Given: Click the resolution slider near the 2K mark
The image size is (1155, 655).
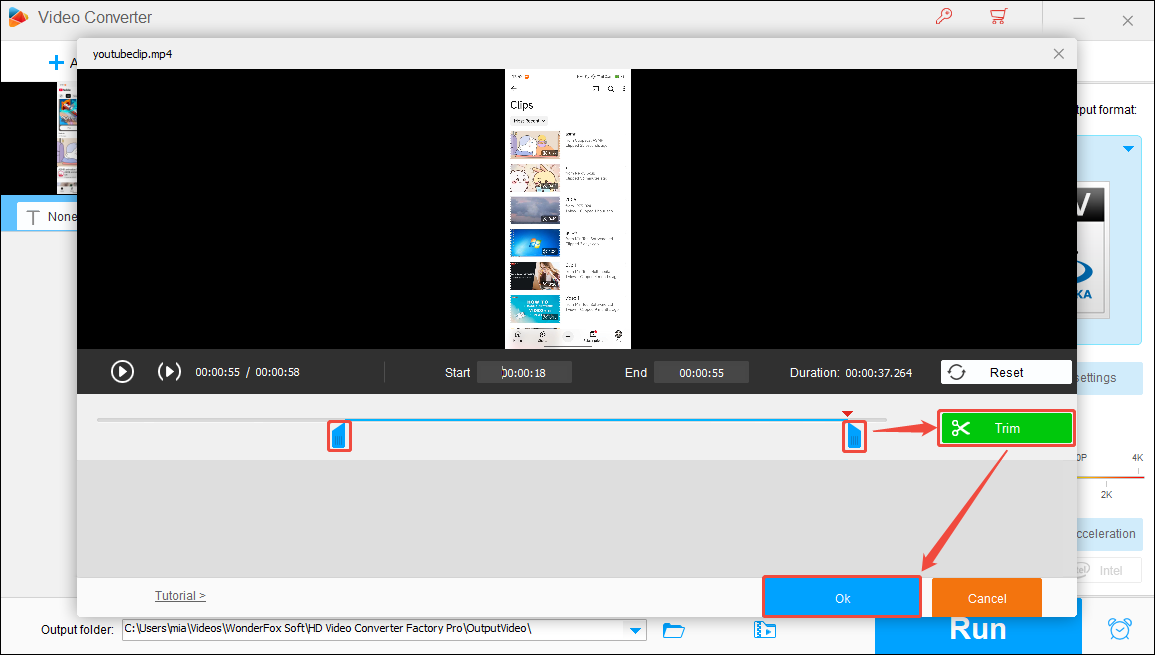Looking at the screenshot, I should pyautogui.click(x=1106, y=475).
